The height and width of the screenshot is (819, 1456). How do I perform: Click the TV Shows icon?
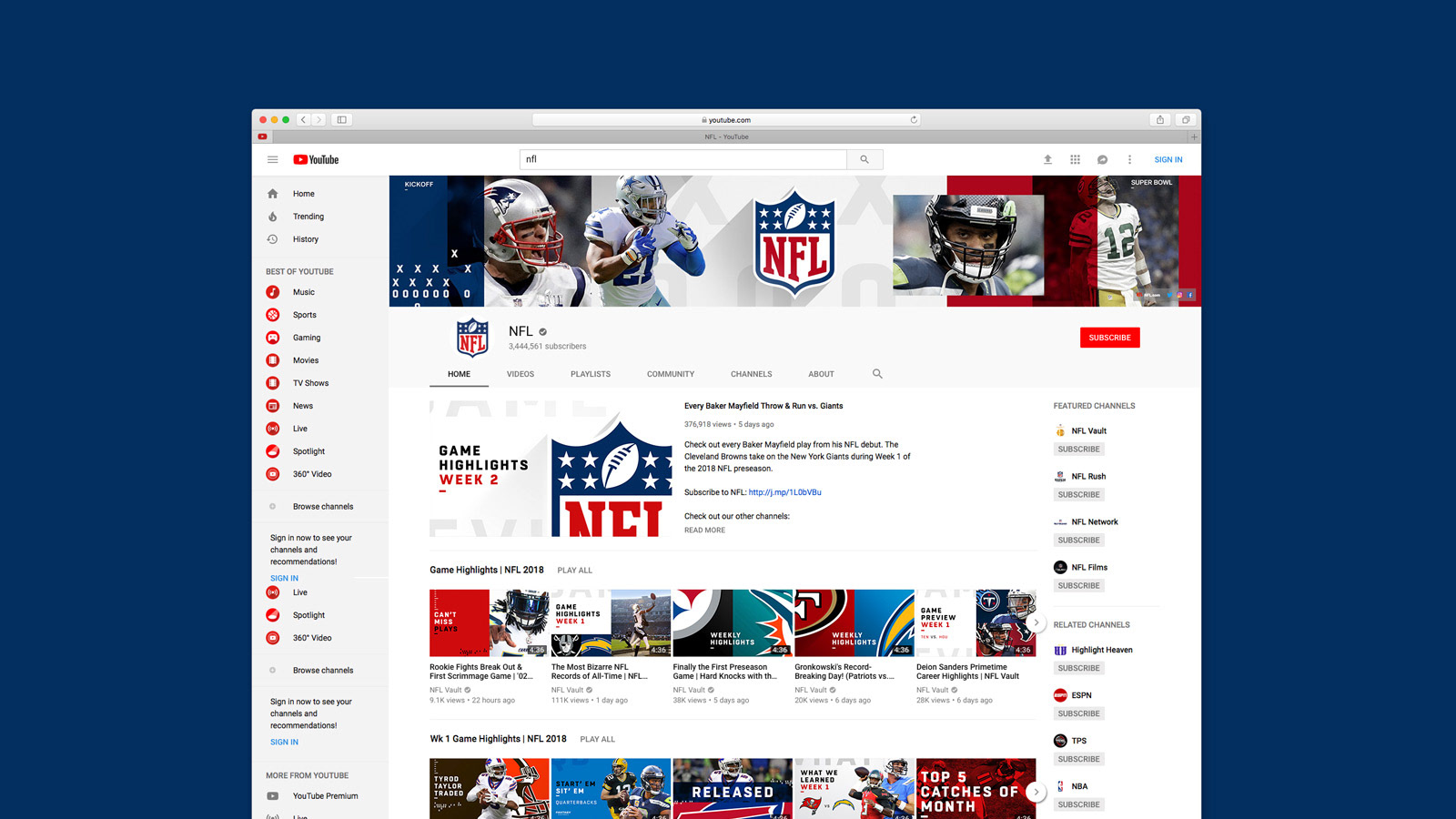272,383
